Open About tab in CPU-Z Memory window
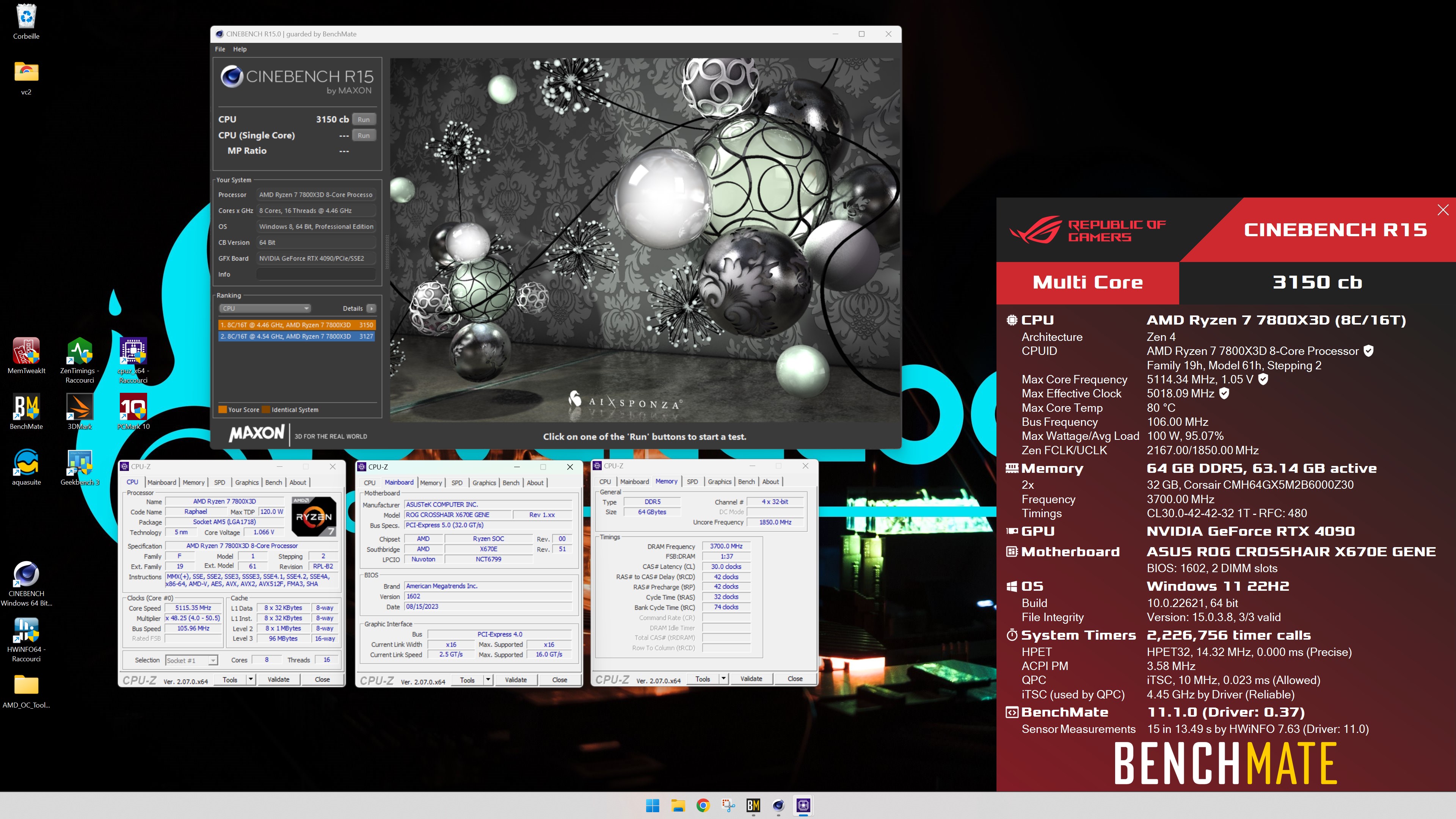Viewport: 1456px width, 819px height. click(x=770, y=482)
